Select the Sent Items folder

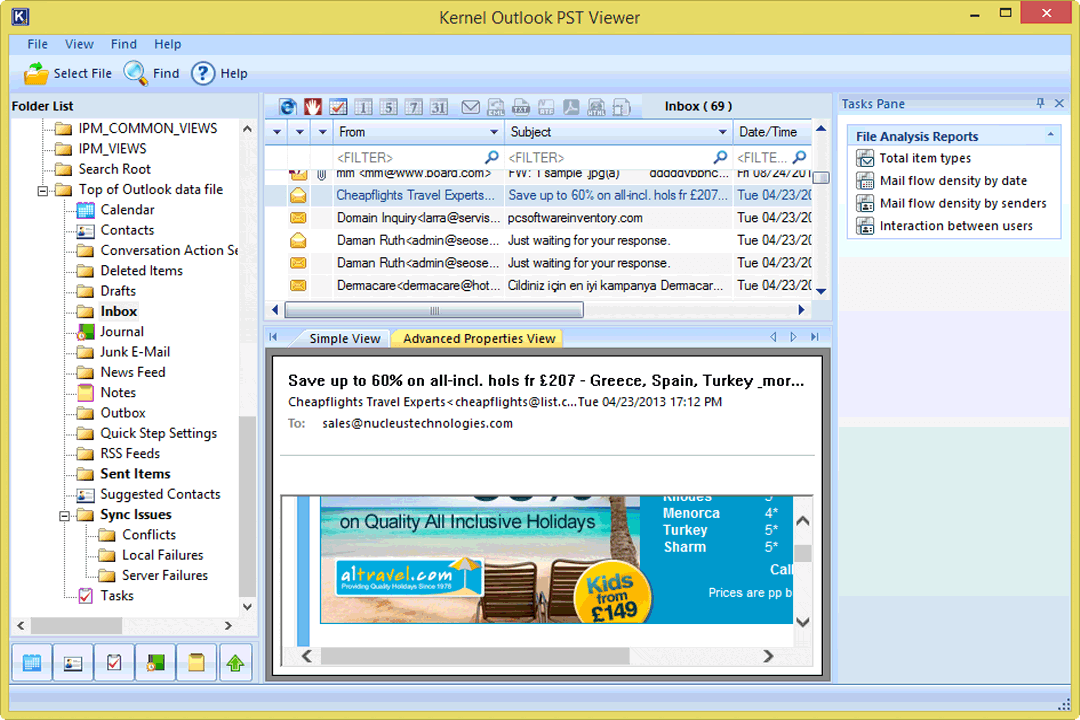click(x=135, y=474)
